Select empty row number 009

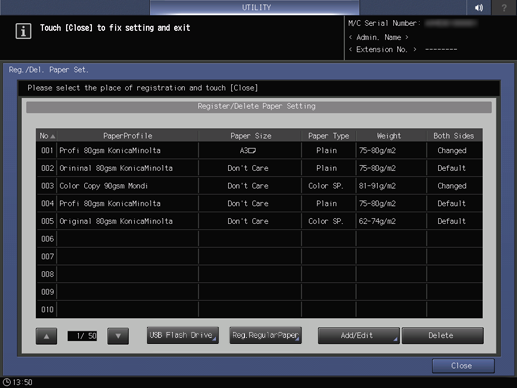coord(259,292)
